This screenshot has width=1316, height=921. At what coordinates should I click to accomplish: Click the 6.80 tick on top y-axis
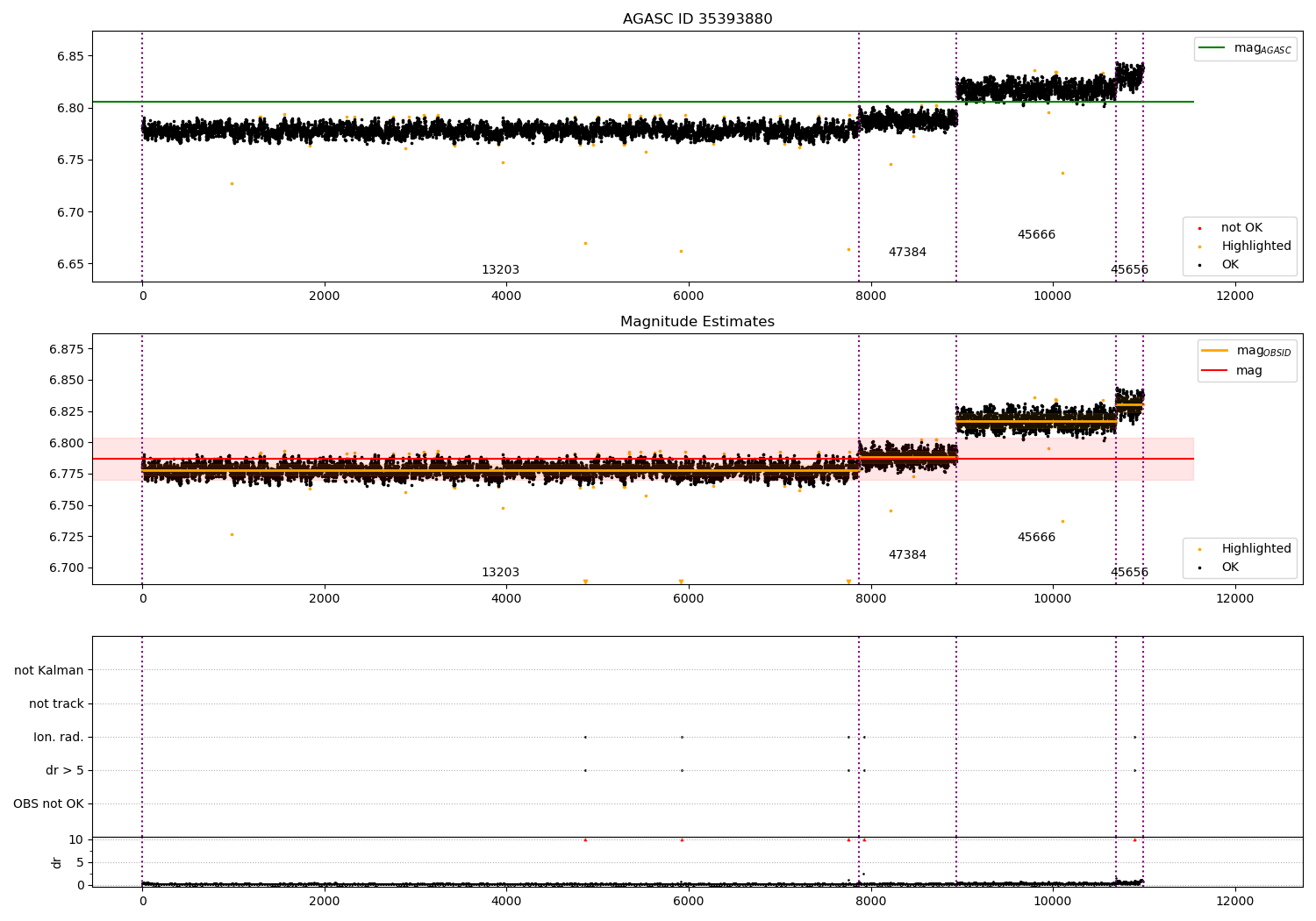[x=71, y=109]
